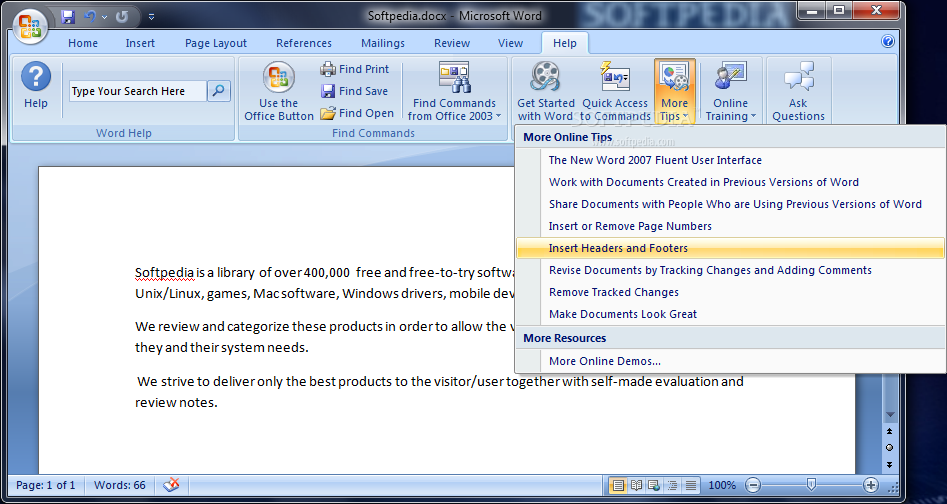Viewport: 947px width, 504px height.
Task: Click the proofing errors status icon
Action: (172, 485)
